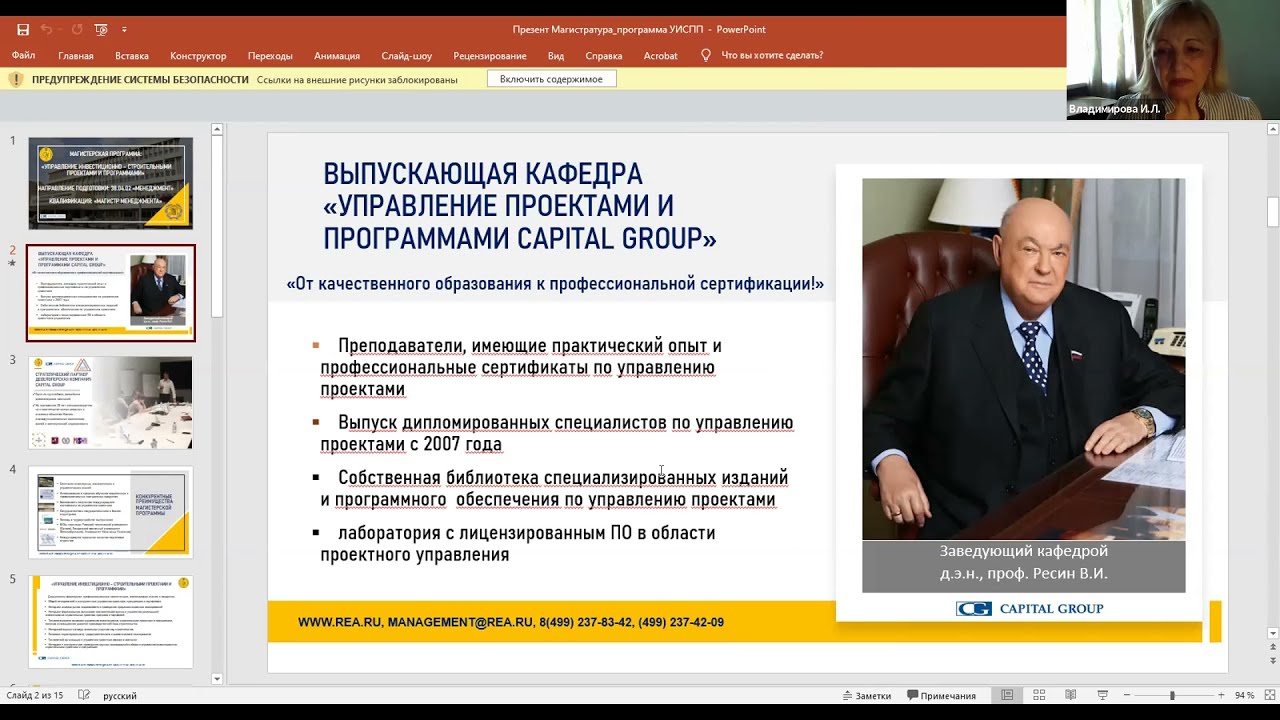Image resolution: width=1280 pixels, height=720 pixels.
Task: Switch to Slide Sorter view icon
Action: tap(1039, 695)
